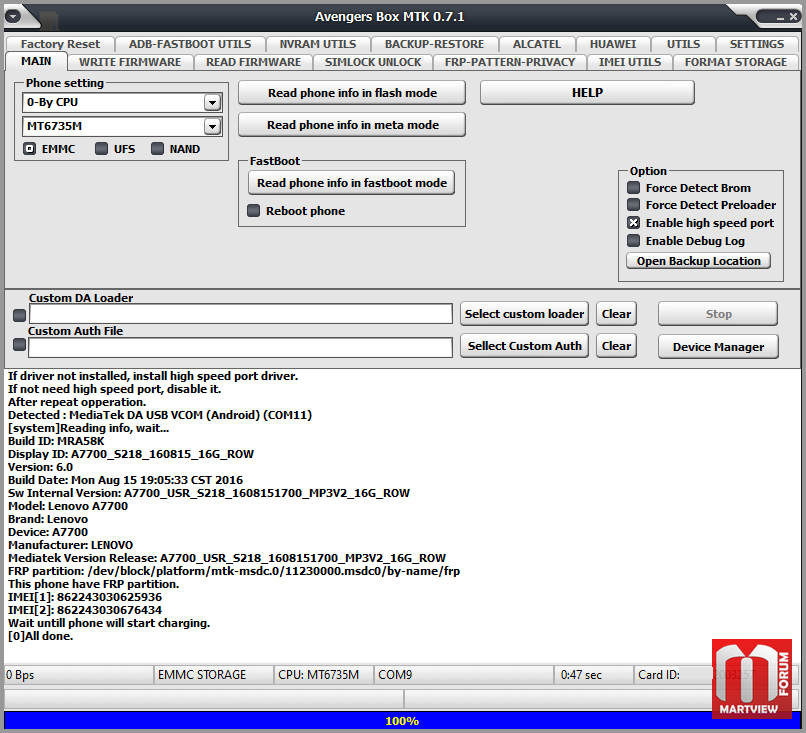Click Read phone info in flash mode
Image resolution: width=806 pixels, height=733 pixels.
[352, 93]
